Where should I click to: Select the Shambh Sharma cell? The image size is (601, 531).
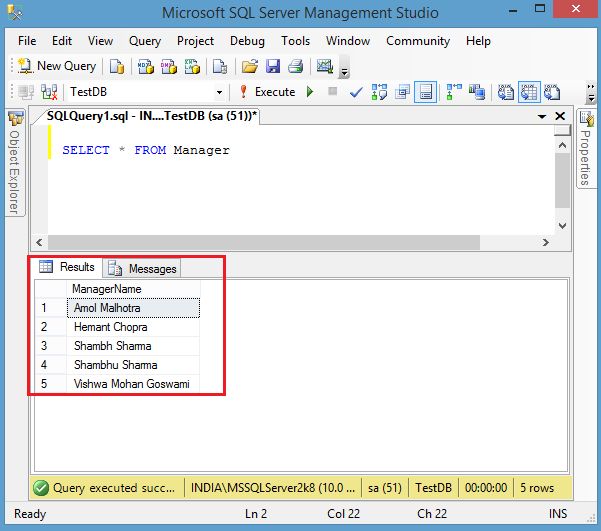(133, 346)
